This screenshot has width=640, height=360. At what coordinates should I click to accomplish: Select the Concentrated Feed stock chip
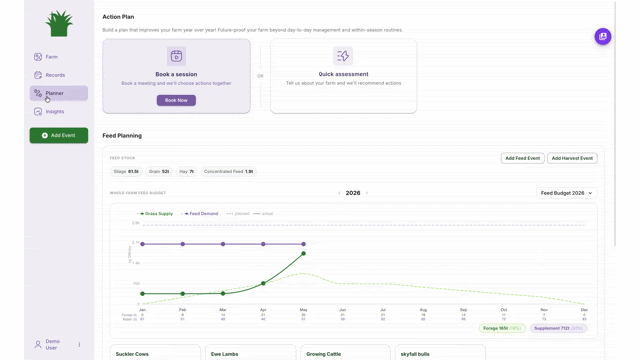pos(229,171)
